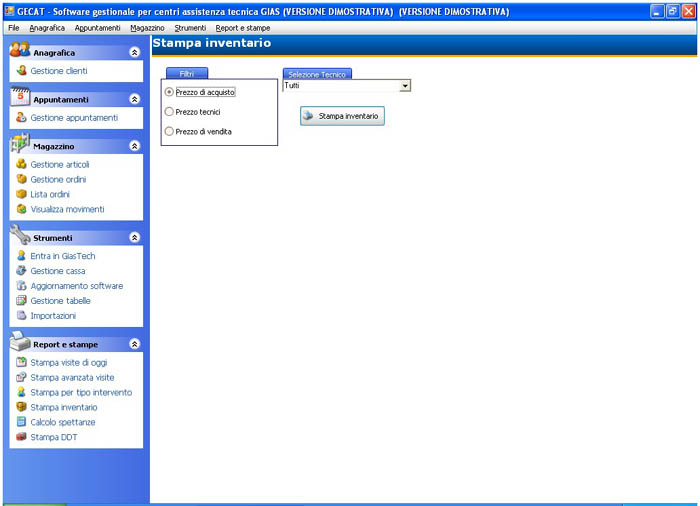
Task: Click the Filtri group label
Action: 187,74
